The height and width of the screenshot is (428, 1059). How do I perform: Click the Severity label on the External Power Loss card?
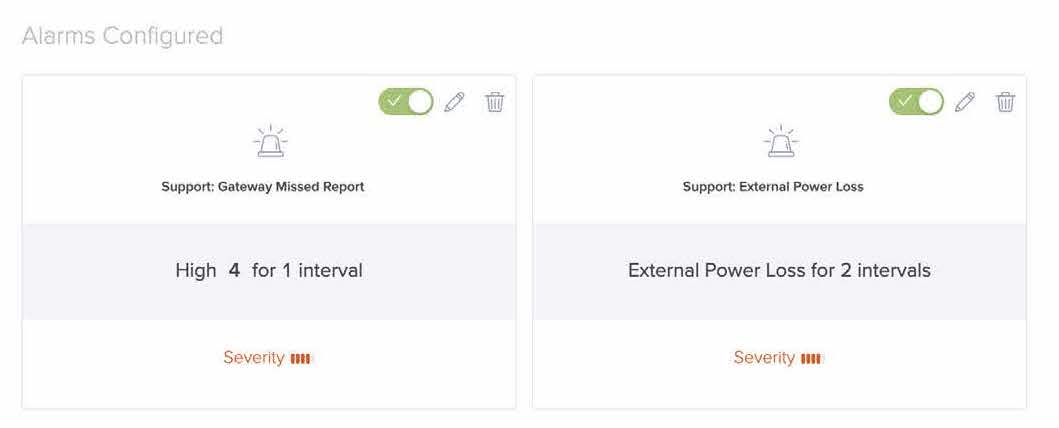765,358
